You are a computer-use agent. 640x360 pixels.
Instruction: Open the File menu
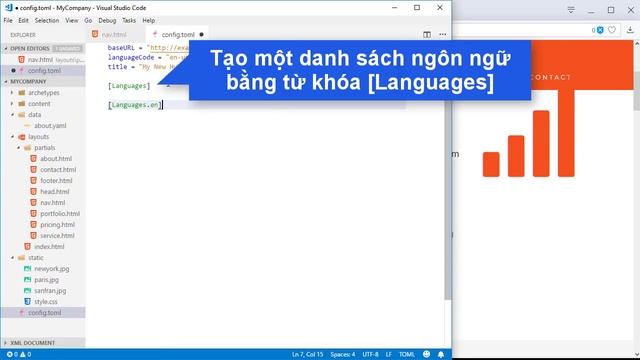8,20
